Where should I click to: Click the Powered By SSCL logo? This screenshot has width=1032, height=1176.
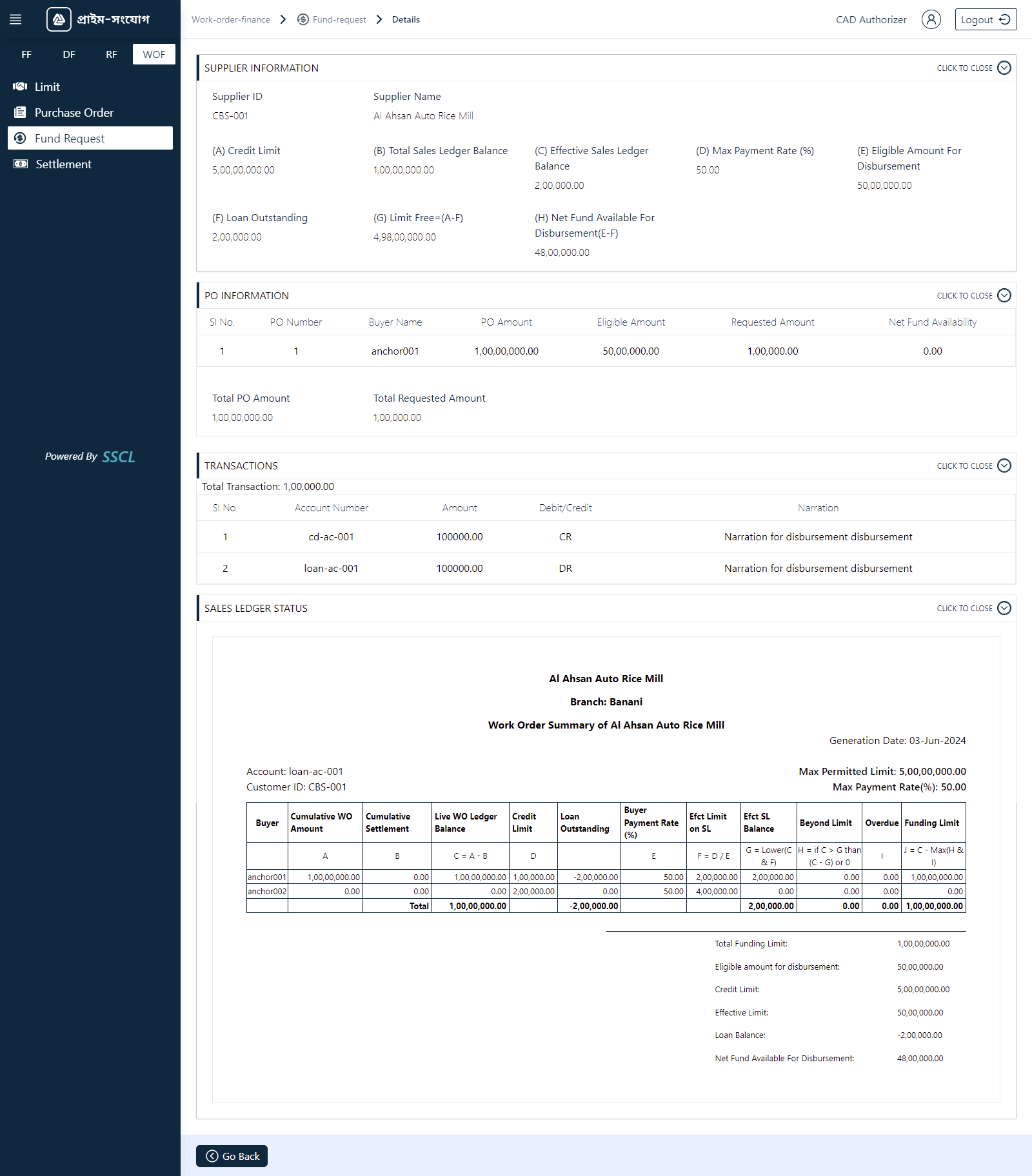[90, 456]
